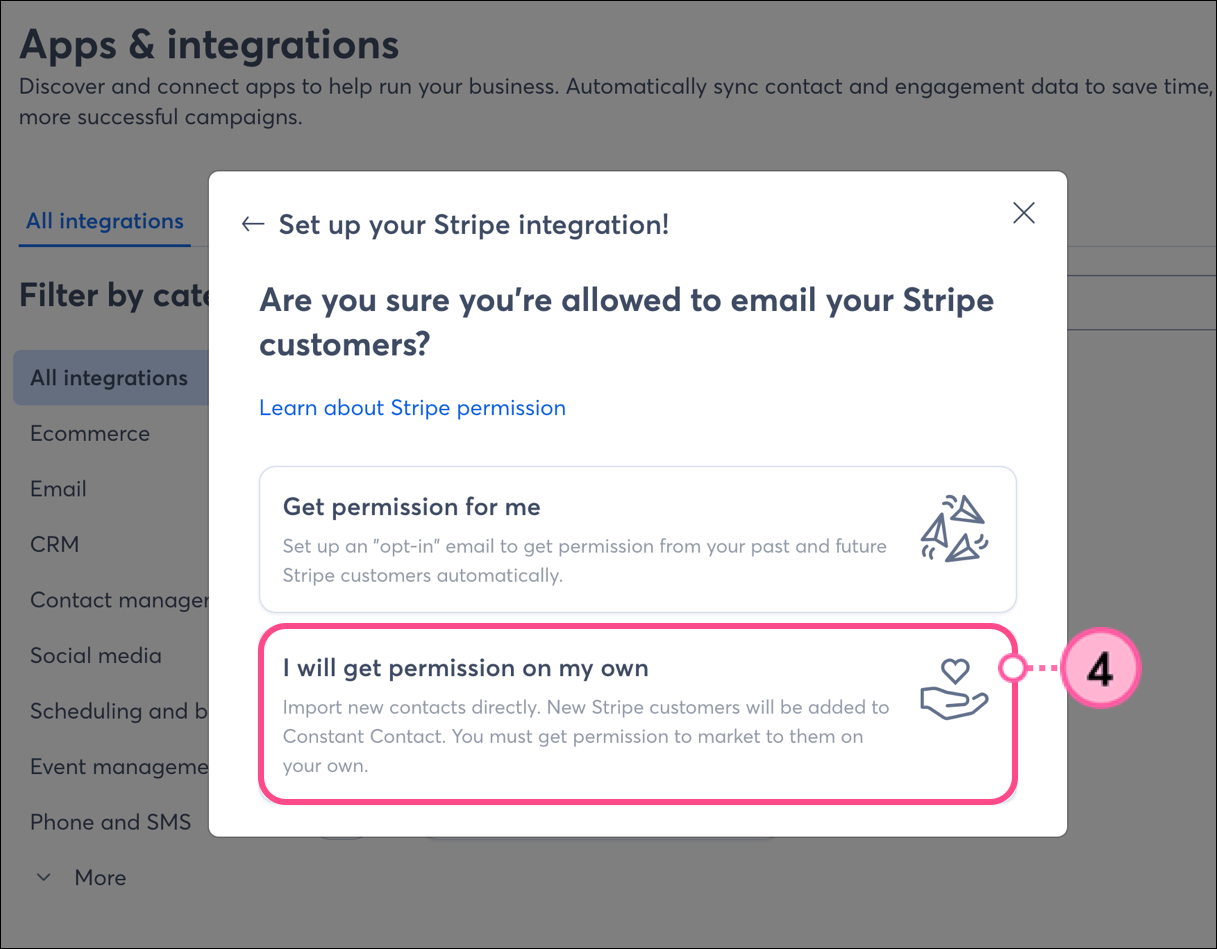
Task: Click the hand holding heart icon
Action: (x=953, y=688)
